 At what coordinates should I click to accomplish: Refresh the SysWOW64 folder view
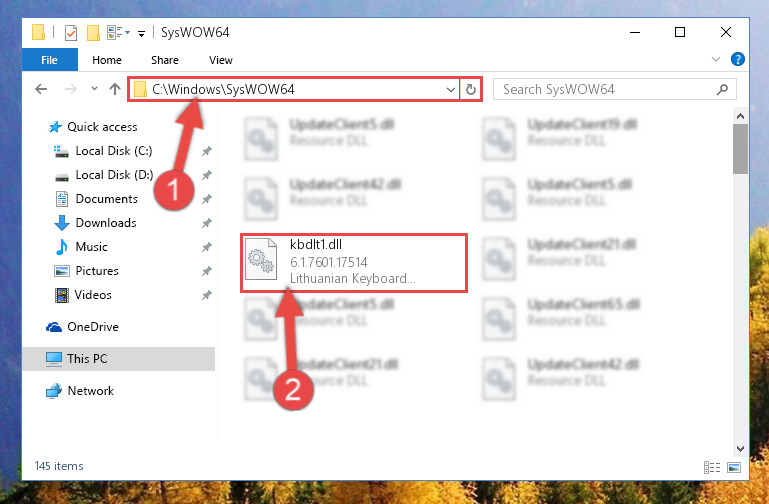pos(470,89)
